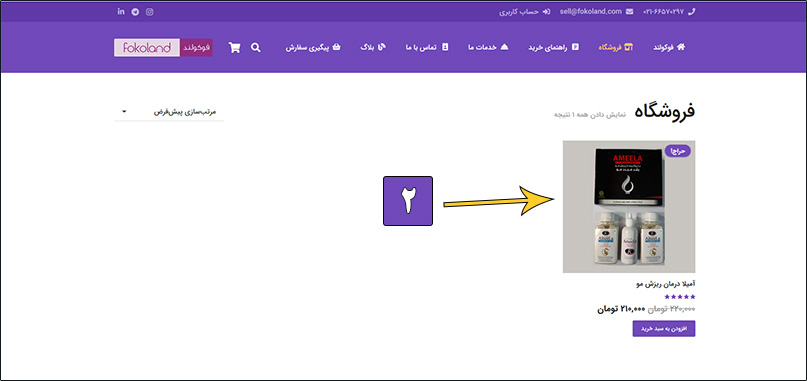This screenshot has height=381, width=807.
Task: Open the آمیلا درمان ریزش مو product title
Action: point(666,284)
